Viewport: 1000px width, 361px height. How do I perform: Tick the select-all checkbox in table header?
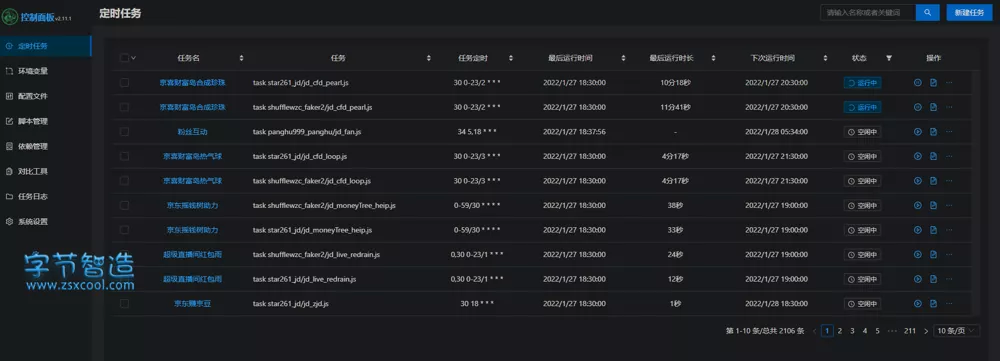click(x=124, y=58)
